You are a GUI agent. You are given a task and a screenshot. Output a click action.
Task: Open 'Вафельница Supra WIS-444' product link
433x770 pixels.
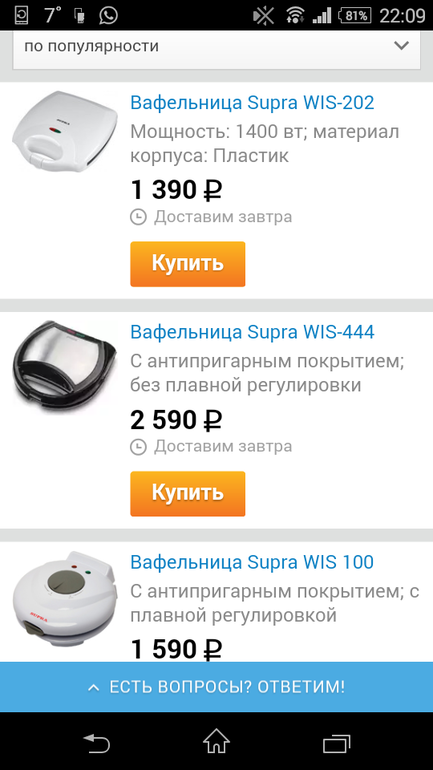point(252,332)
